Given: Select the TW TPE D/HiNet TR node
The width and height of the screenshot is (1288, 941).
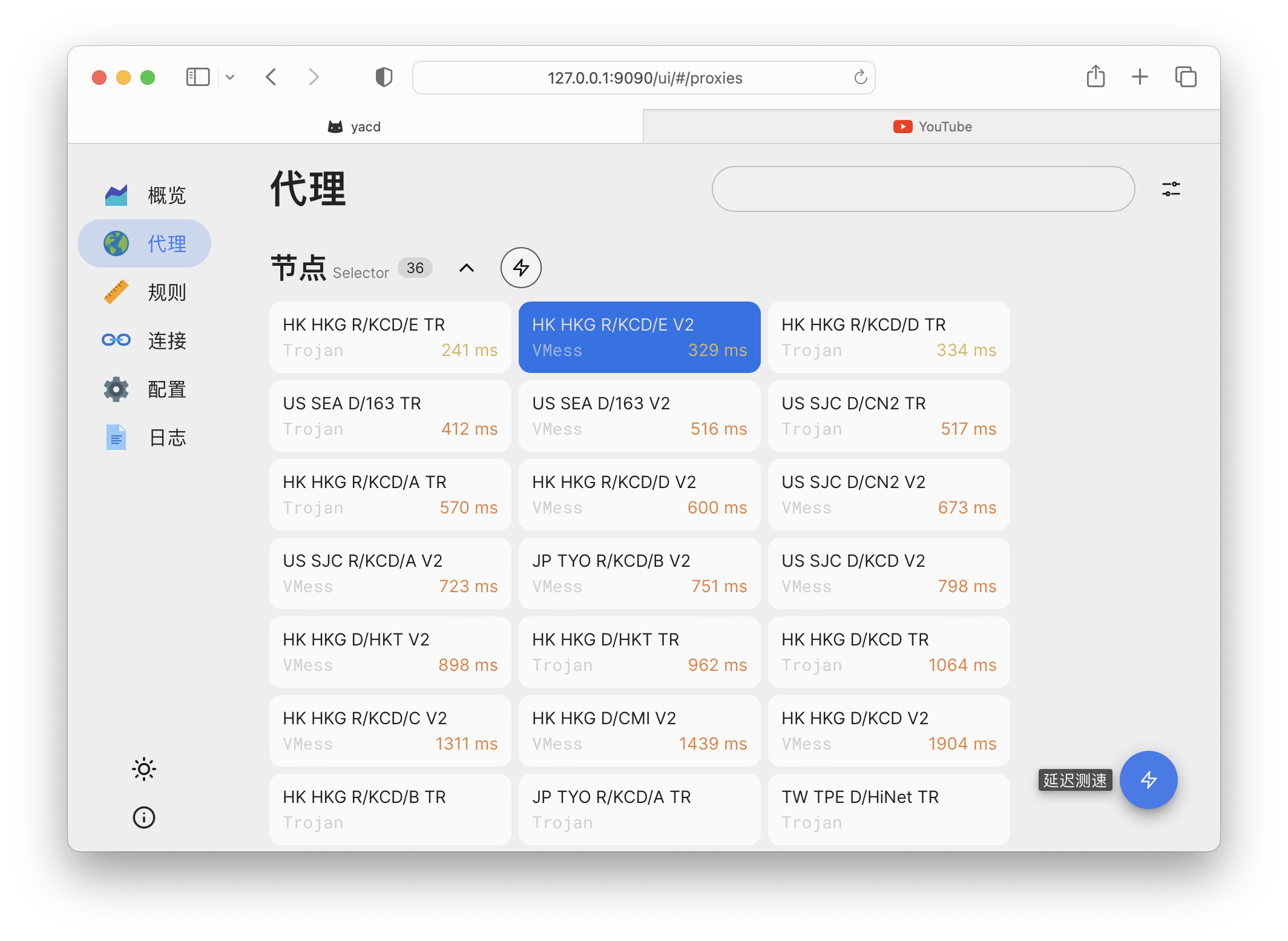Looking at the screenshot, I should pyautogui.click(x=889, y=810).
